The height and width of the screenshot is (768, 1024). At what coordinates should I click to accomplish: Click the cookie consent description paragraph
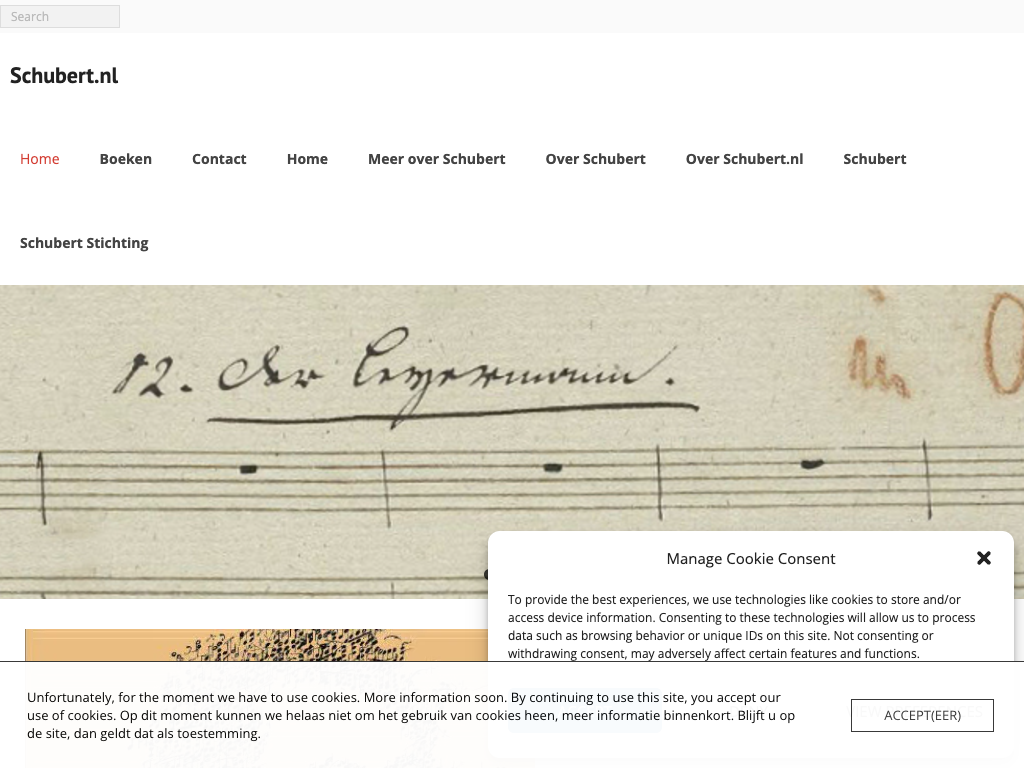pos(741,626)
